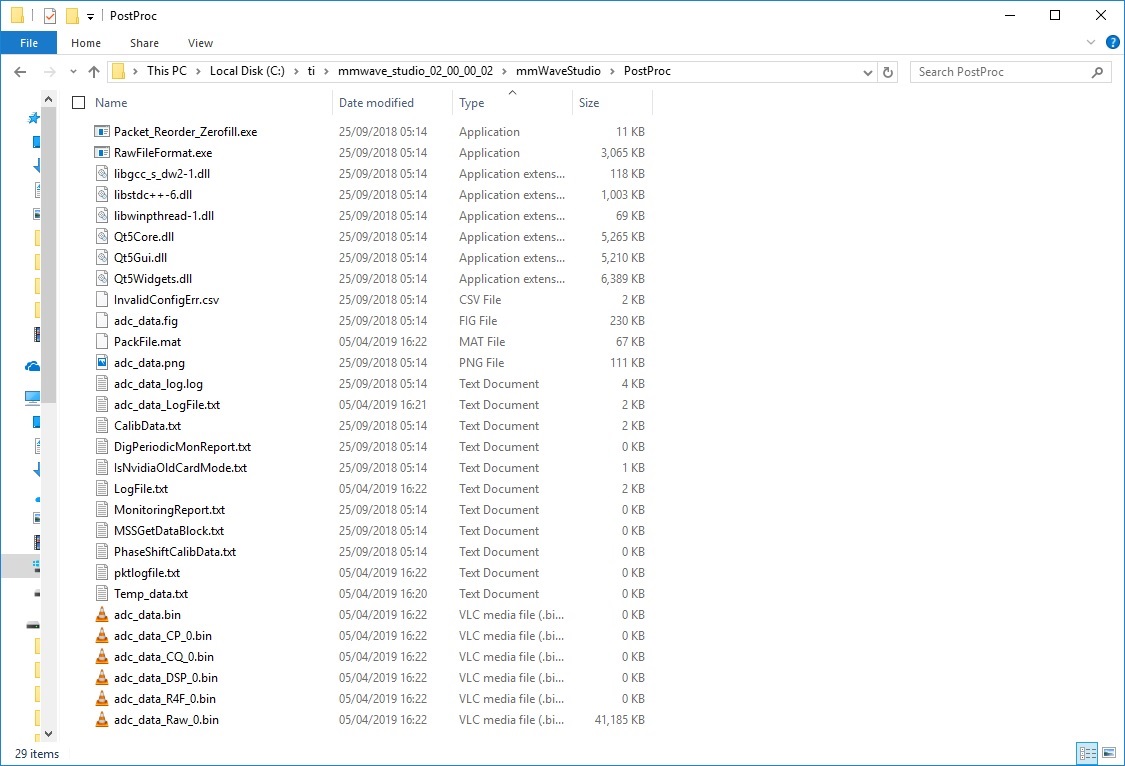Select file adc_data.fig
The image size is (1125, 766).
click(146, 321)
